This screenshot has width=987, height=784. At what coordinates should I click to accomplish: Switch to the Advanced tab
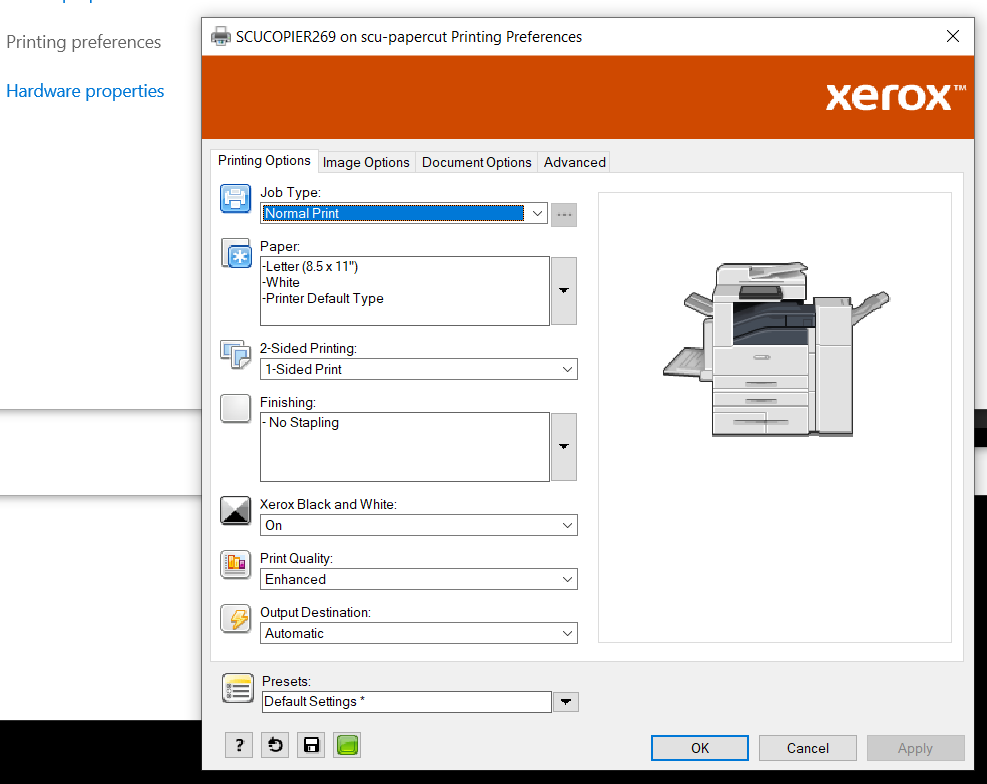pos(574,162)
